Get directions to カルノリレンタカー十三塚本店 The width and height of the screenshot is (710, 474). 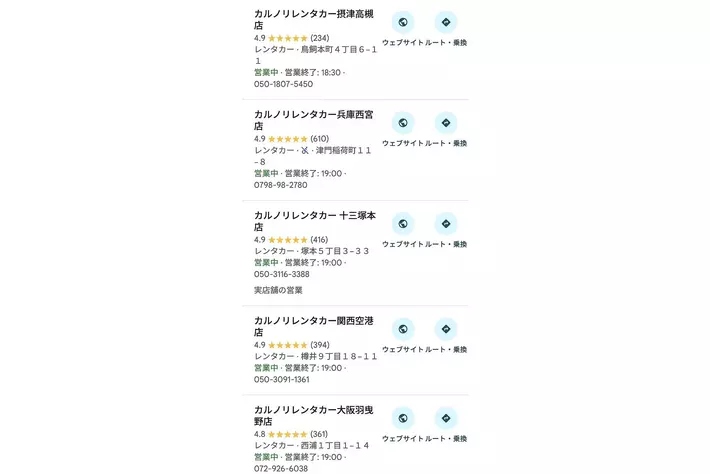446,224
